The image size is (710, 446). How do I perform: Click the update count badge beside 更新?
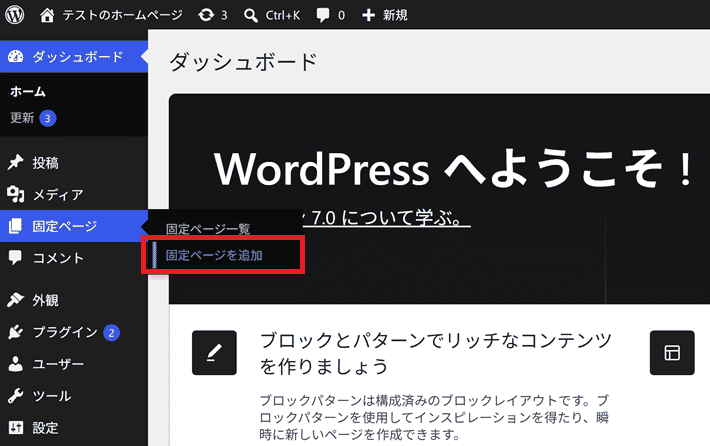(48, 119)
